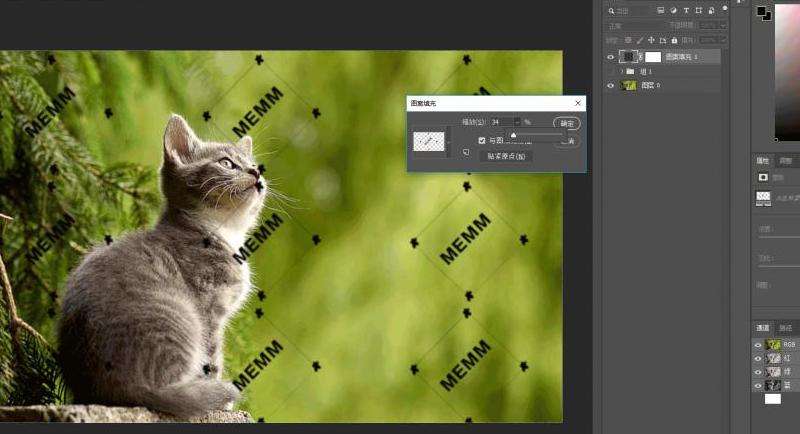Select the white mask channel thumbnail

(772, 399)
